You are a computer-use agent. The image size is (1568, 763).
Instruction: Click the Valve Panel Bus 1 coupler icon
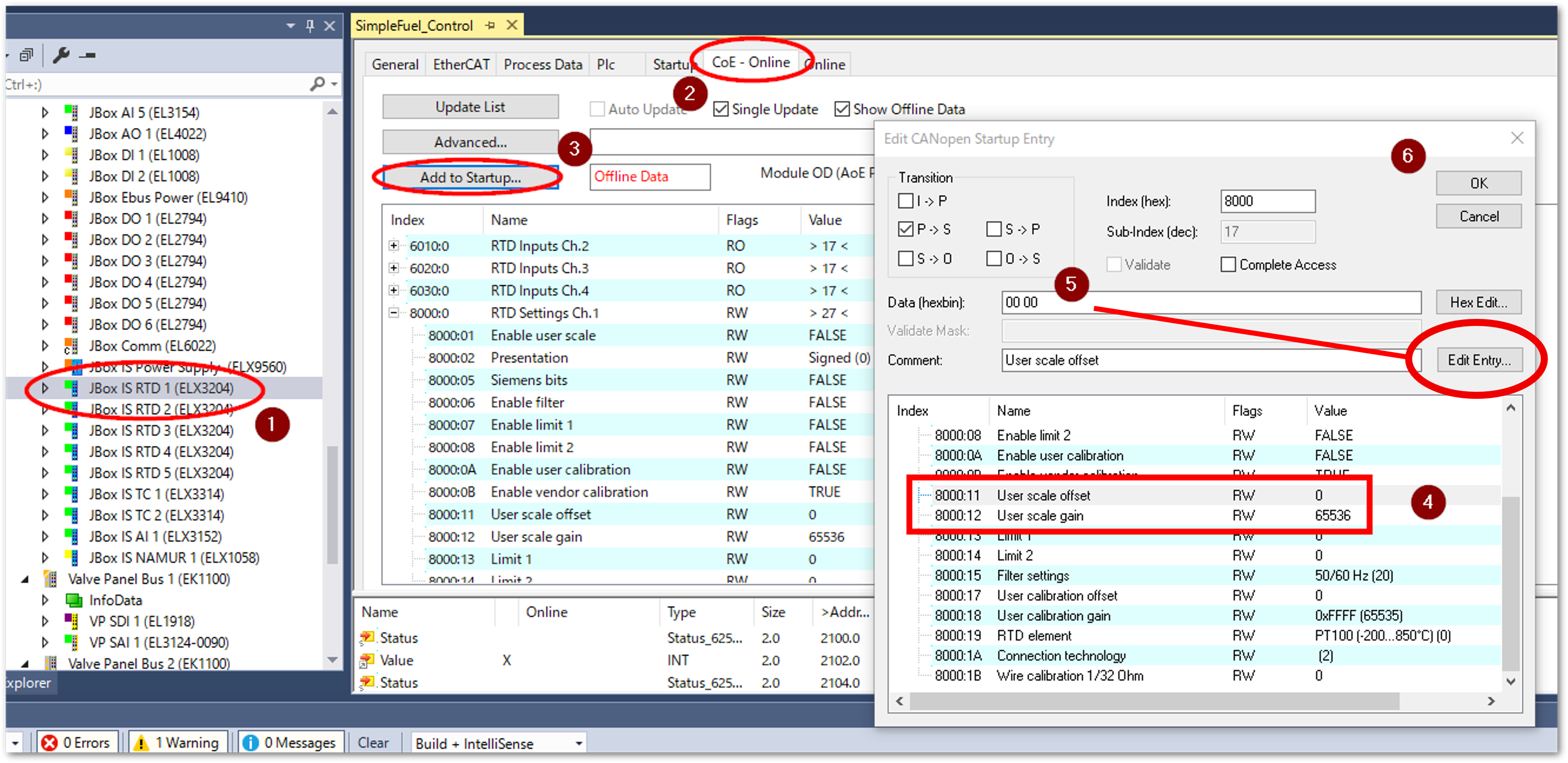50,578
